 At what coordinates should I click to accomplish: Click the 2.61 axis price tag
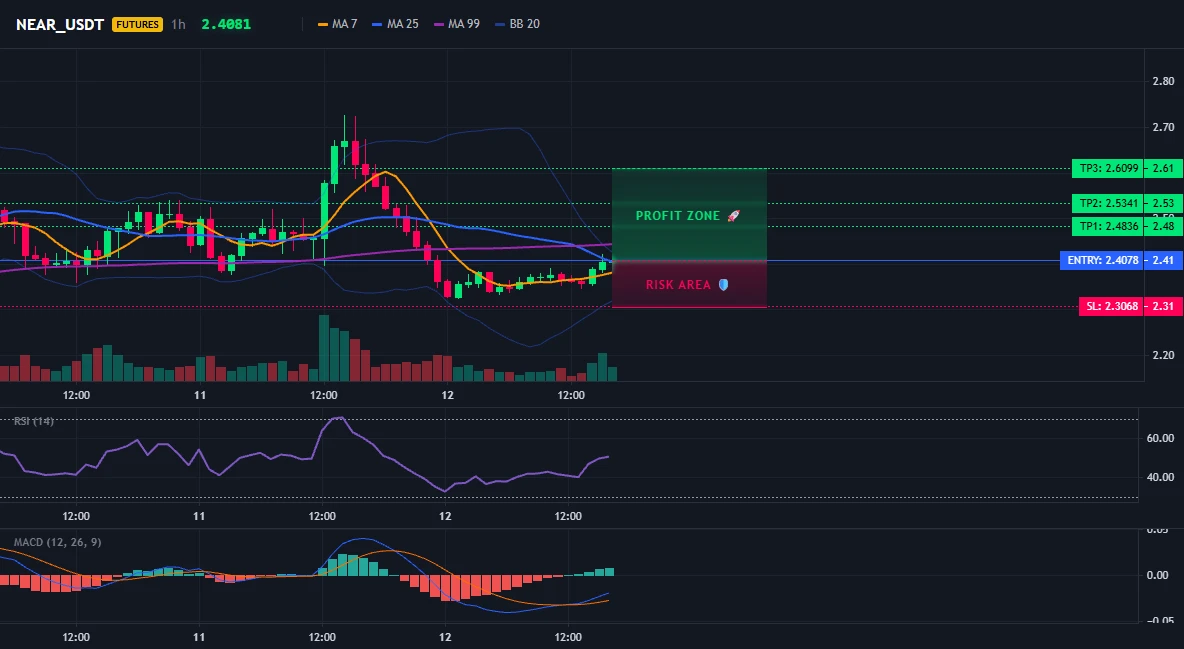click(1164, 168)
